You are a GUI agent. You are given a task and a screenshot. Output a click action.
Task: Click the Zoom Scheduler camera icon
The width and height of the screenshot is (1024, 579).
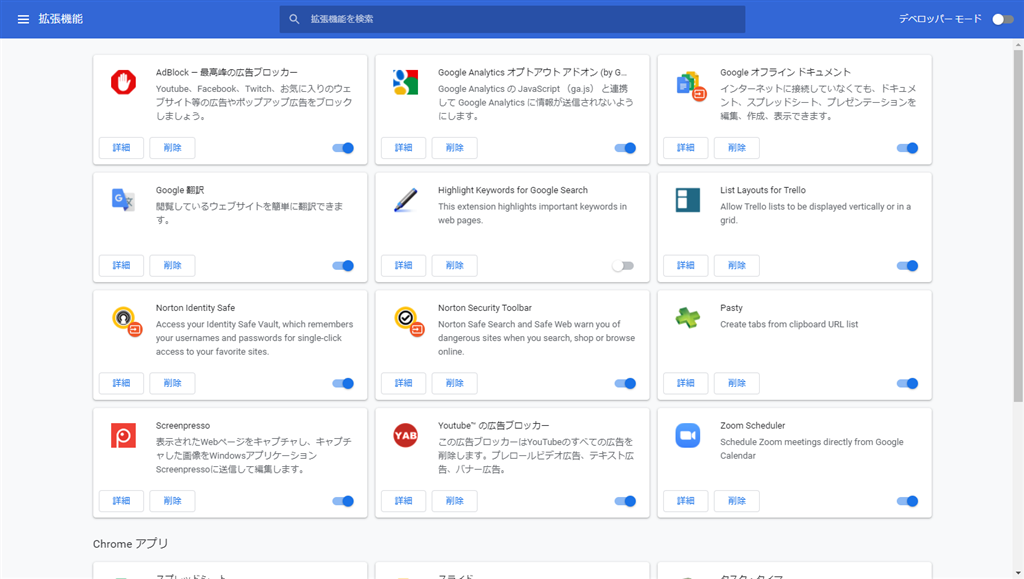(688, 435)
